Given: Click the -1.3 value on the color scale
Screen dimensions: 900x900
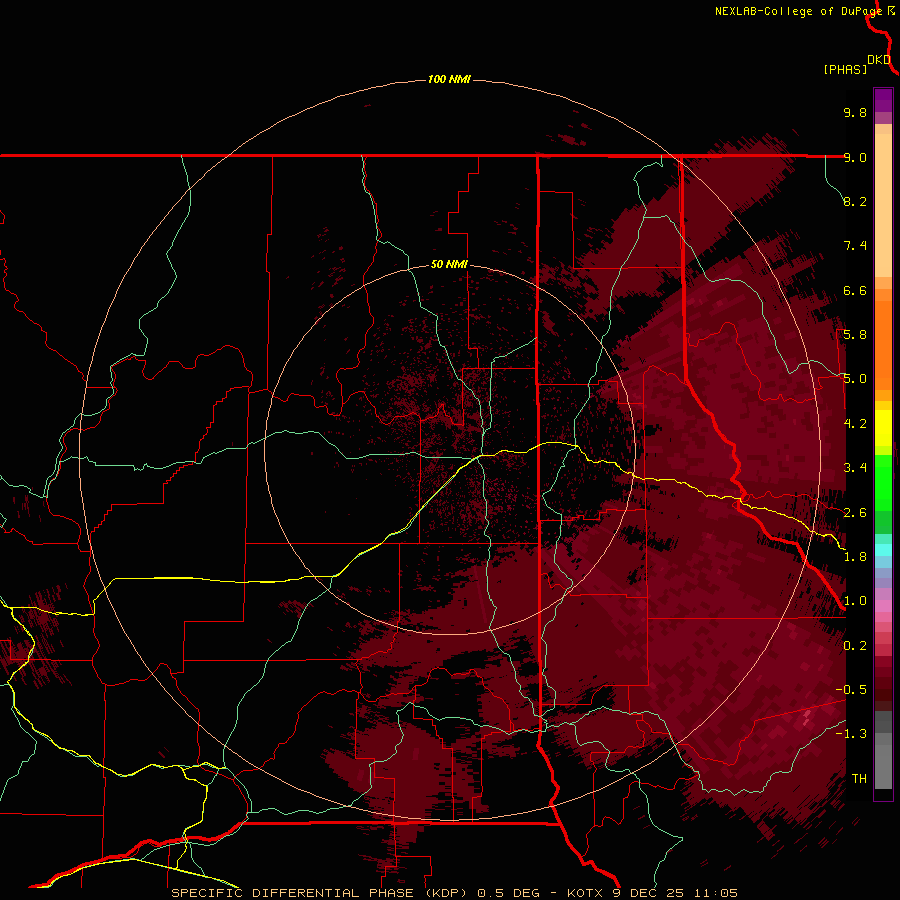Looking at the screenshot, I should pyautogui.click(x=851, y=734).
